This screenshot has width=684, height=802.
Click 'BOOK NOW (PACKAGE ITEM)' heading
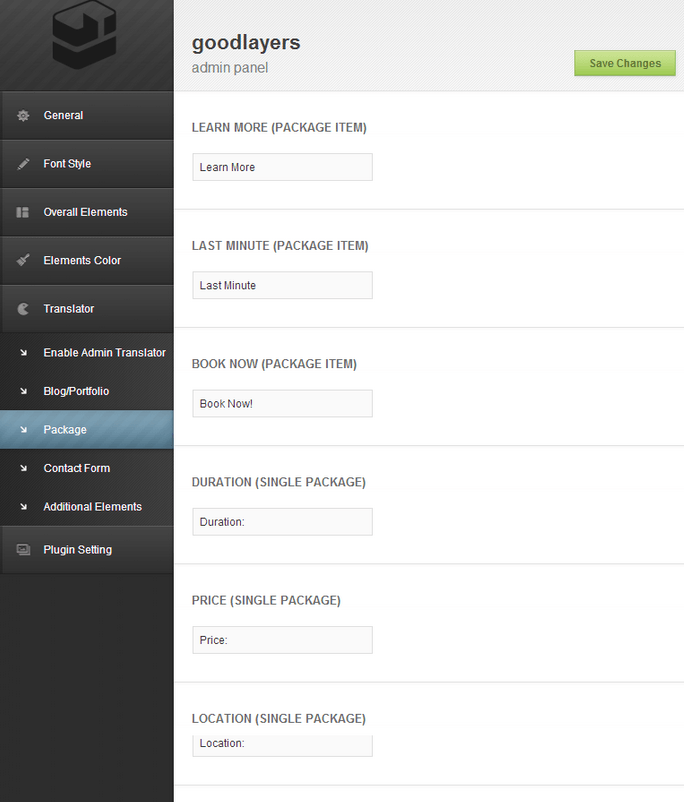pos(274,364)
